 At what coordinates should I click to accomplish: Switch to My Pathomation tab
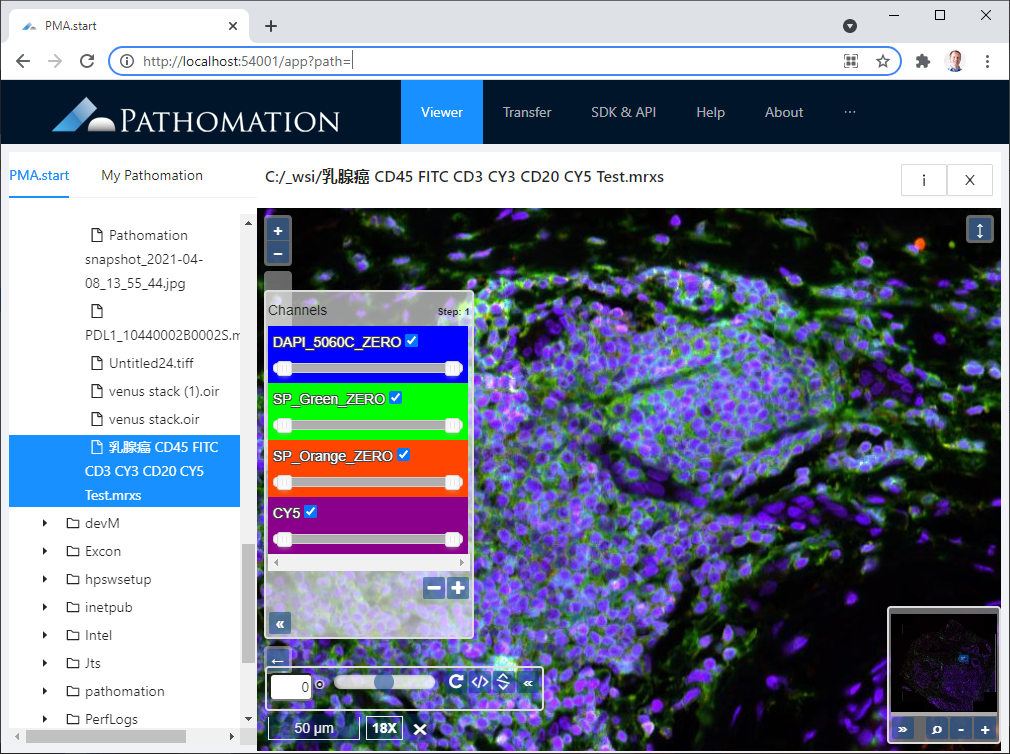[152, 175]
